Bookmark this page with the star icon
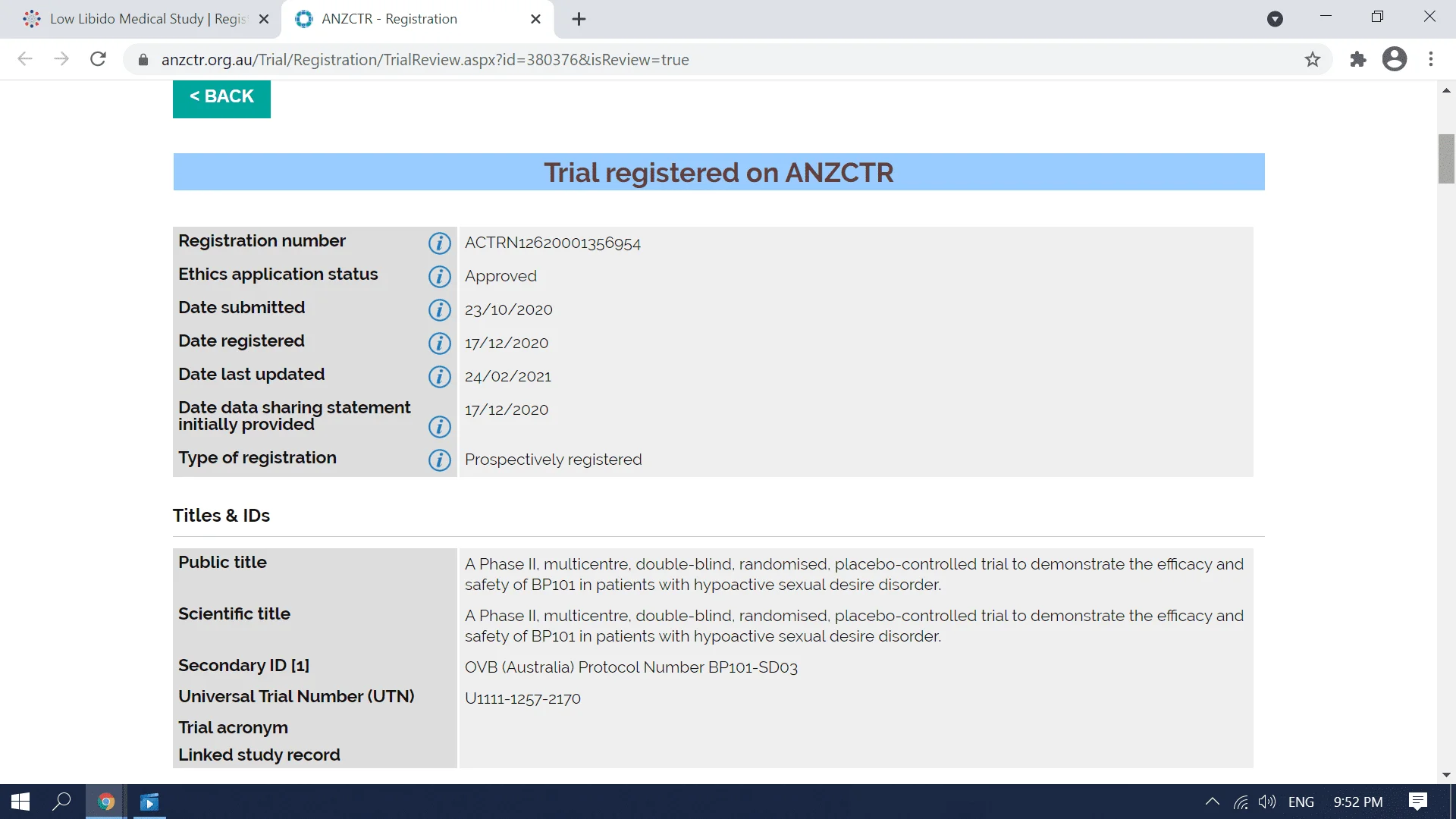The height and width of the screenshot is (819, 1456). click(1313, 59)
